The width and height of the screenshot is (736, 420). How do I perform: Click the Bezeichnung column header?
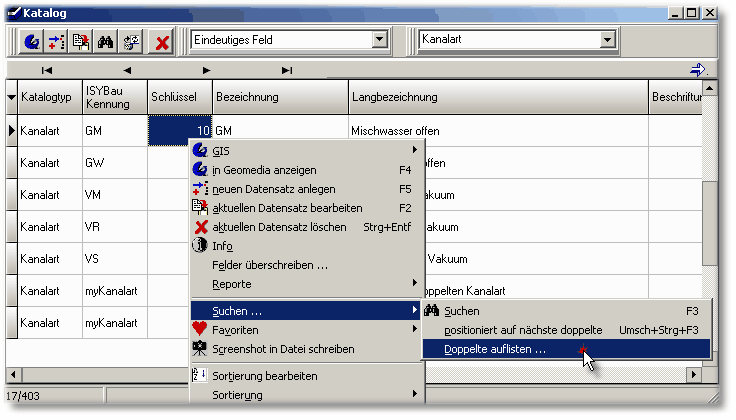(281, 97)
